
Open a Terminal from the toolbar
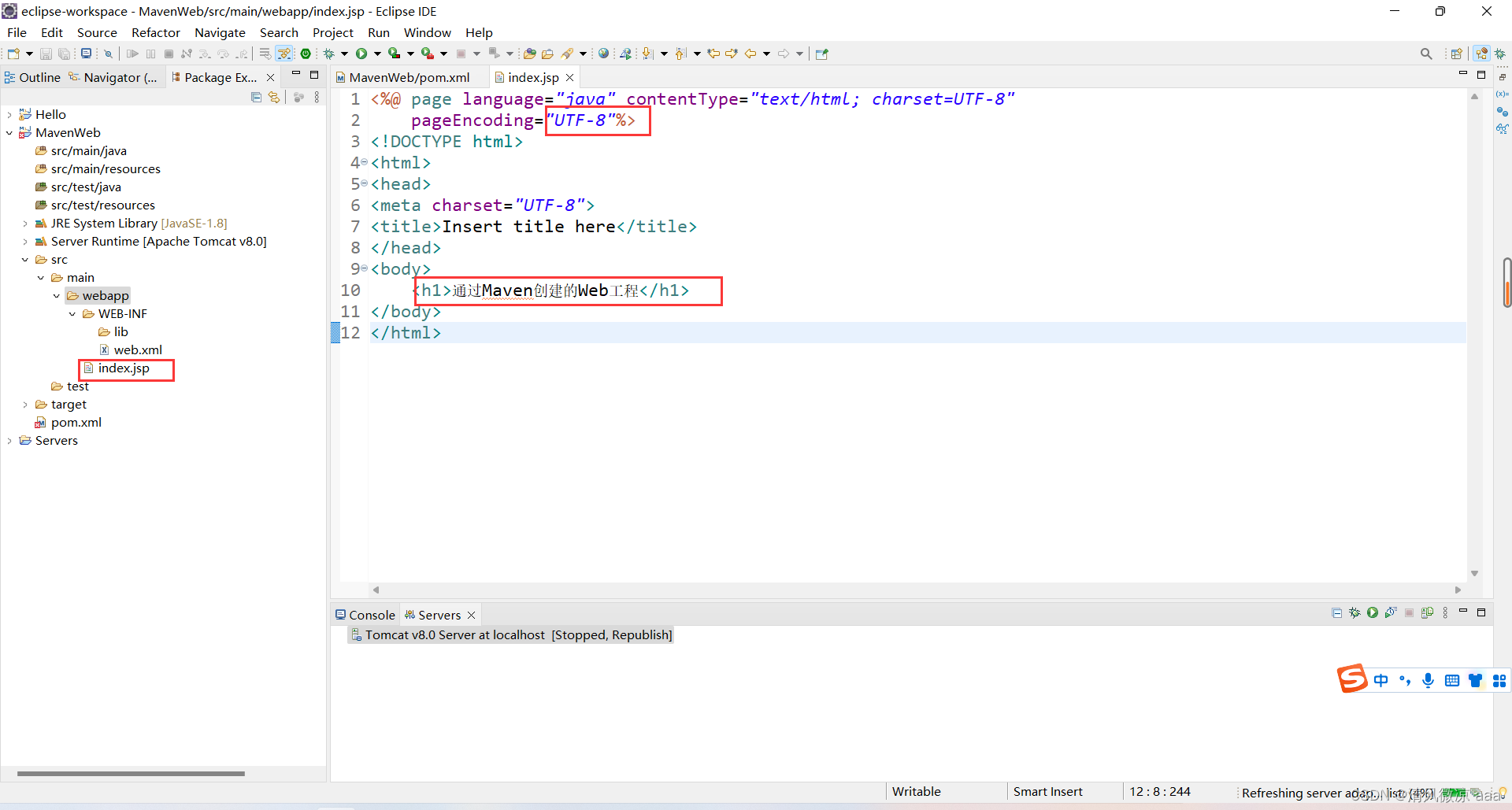point(86,54)
